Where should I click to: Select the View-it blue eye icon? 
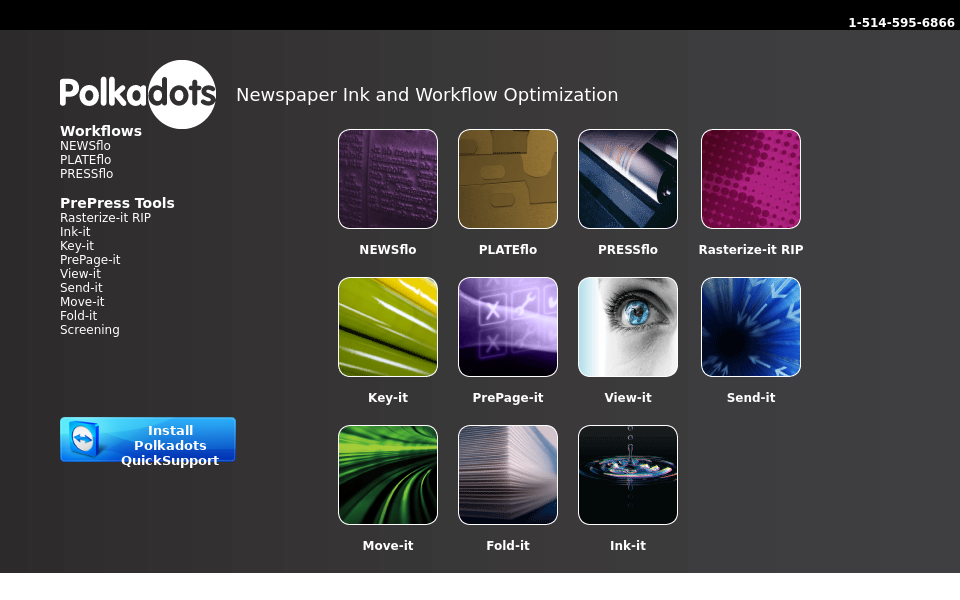point(628,327)
